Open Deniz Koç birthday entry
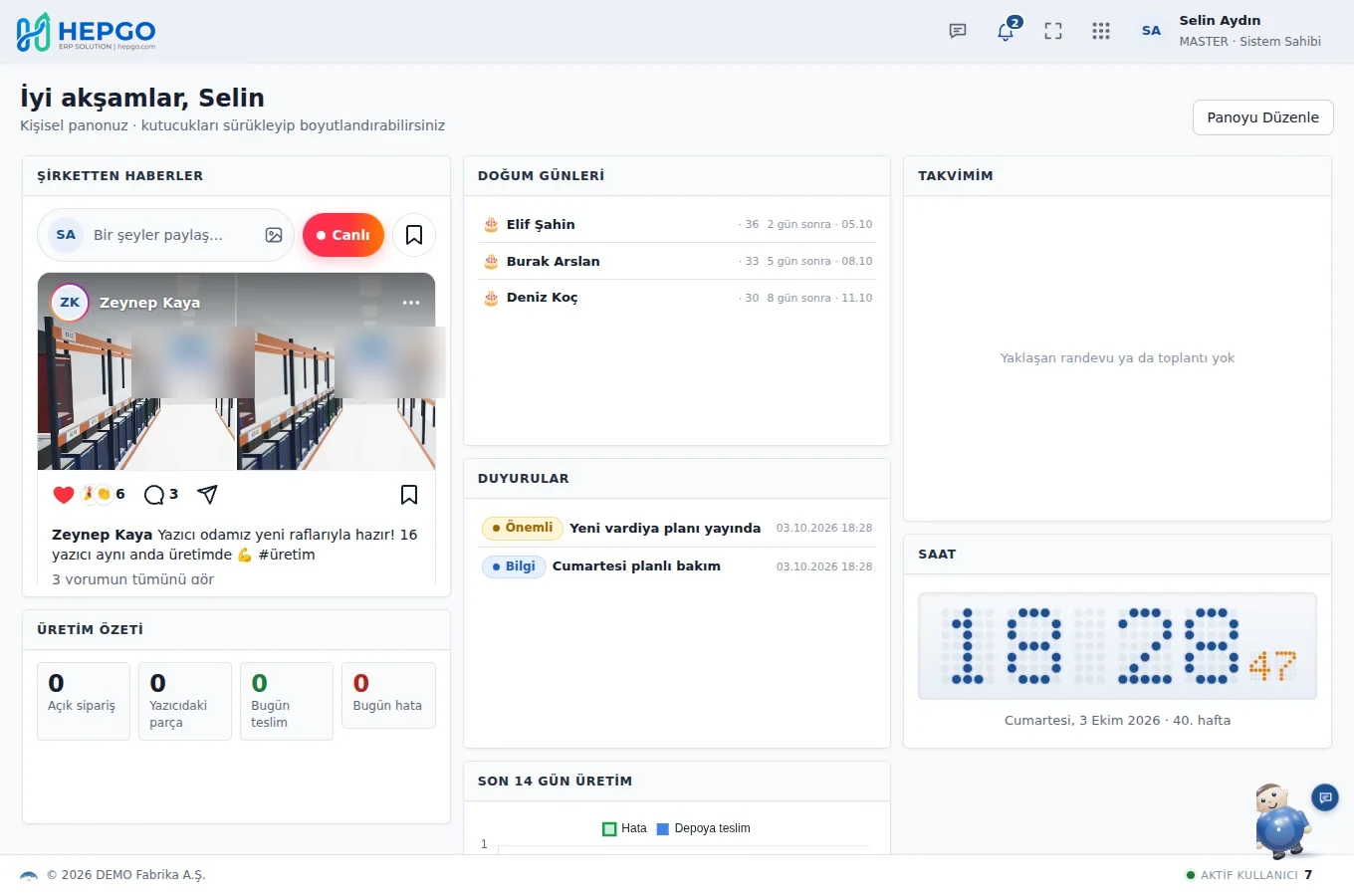 pos(677,298)
